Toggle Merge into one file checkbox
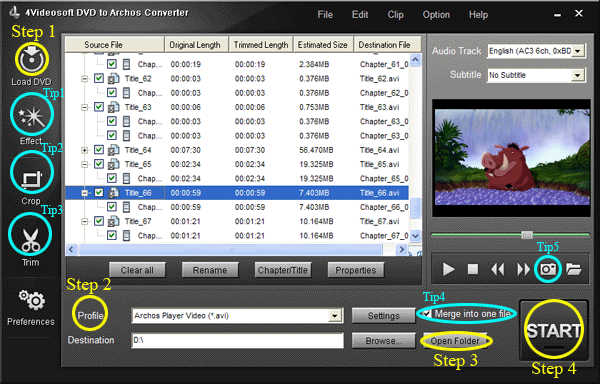 pyautogui.click(x=427, y=314)
